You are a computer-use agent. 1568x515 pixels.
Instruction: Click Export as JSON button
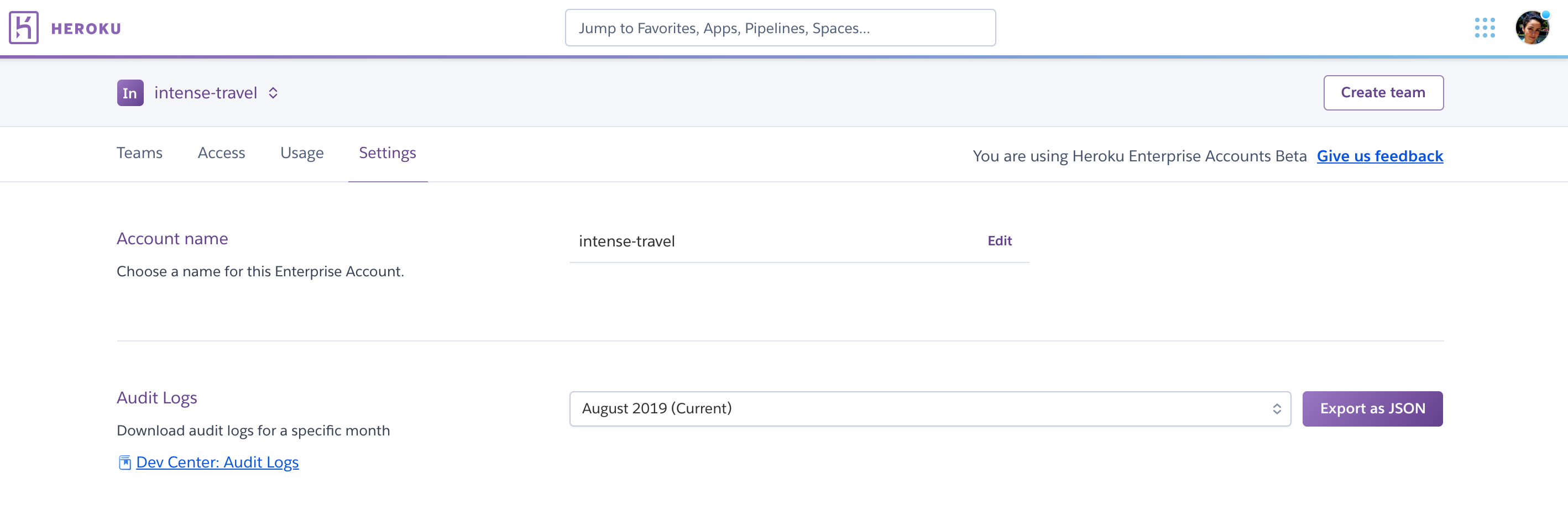(1372, 408)
